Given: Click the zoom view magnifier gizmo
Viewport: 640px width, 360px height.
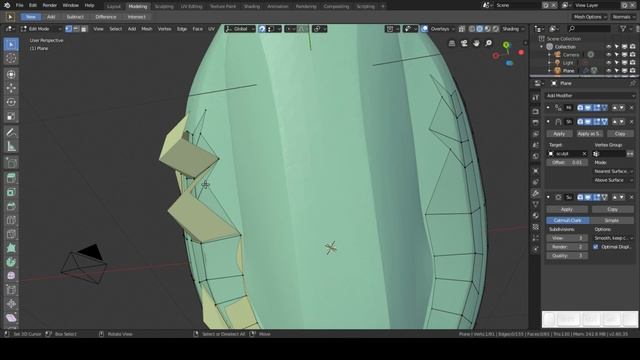Looking at the screenshot, I should tap(489, 43).
